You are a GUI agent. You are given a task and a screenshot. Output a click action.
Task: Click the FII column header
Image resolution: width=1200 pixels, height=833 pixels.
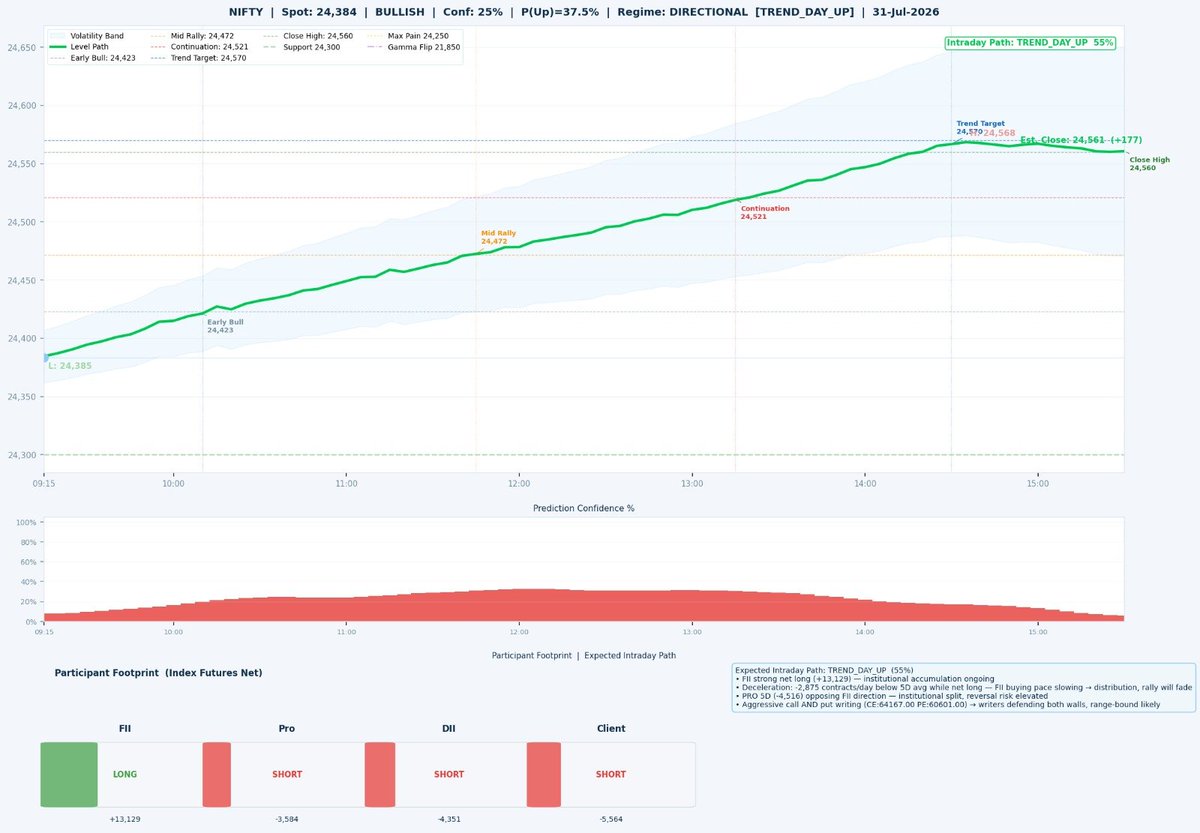pos(125,729)
